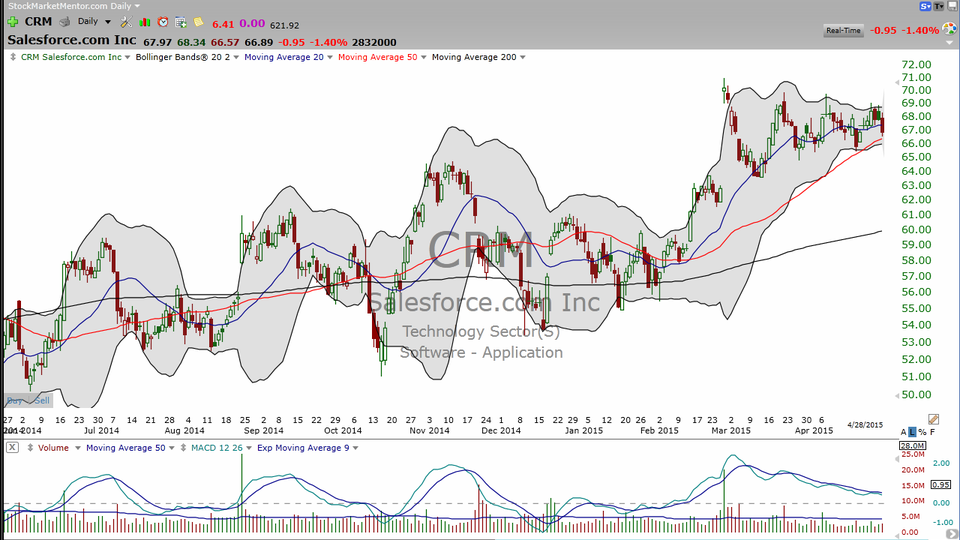Click the reorder handle before CRM Salesforce.com label
Image resolution: width=960 pixels, height=540 pixels.
pos(13,57)
